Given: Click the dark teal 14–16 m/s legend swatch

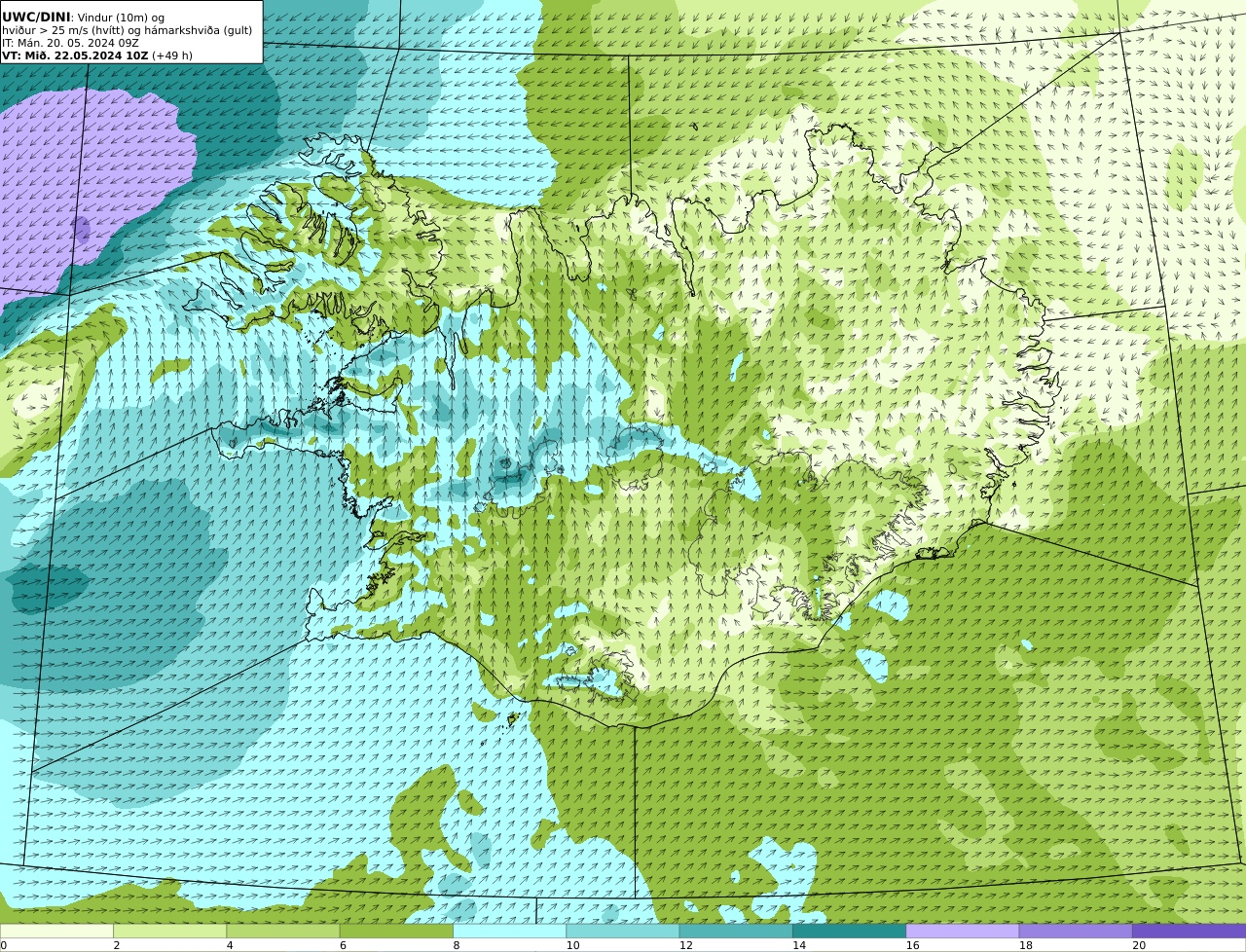Looking at the screenshot, I should pyautogui.click(x=849, y=932).
